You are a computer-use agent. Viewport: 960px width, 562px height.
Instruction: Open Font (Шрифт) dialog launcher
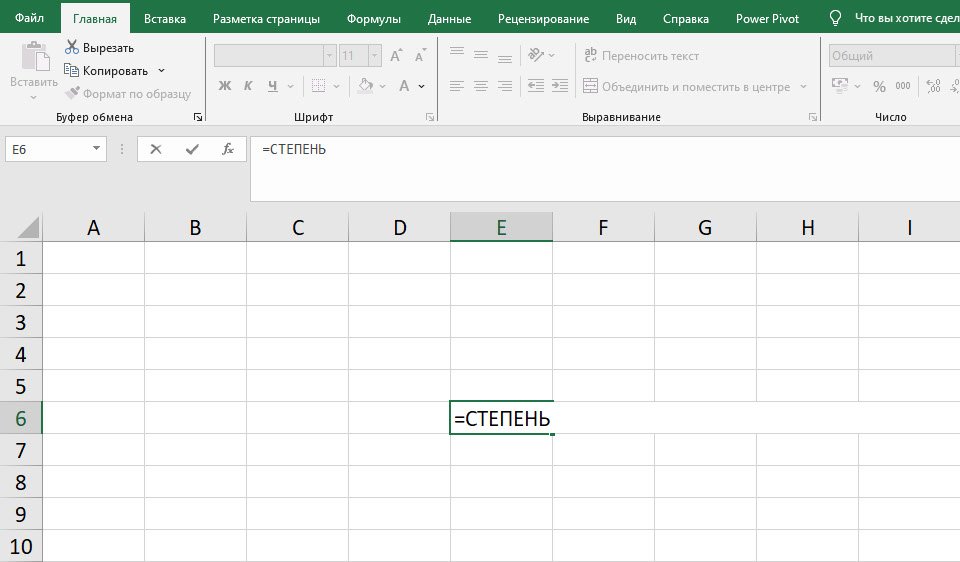pos(430,117)
